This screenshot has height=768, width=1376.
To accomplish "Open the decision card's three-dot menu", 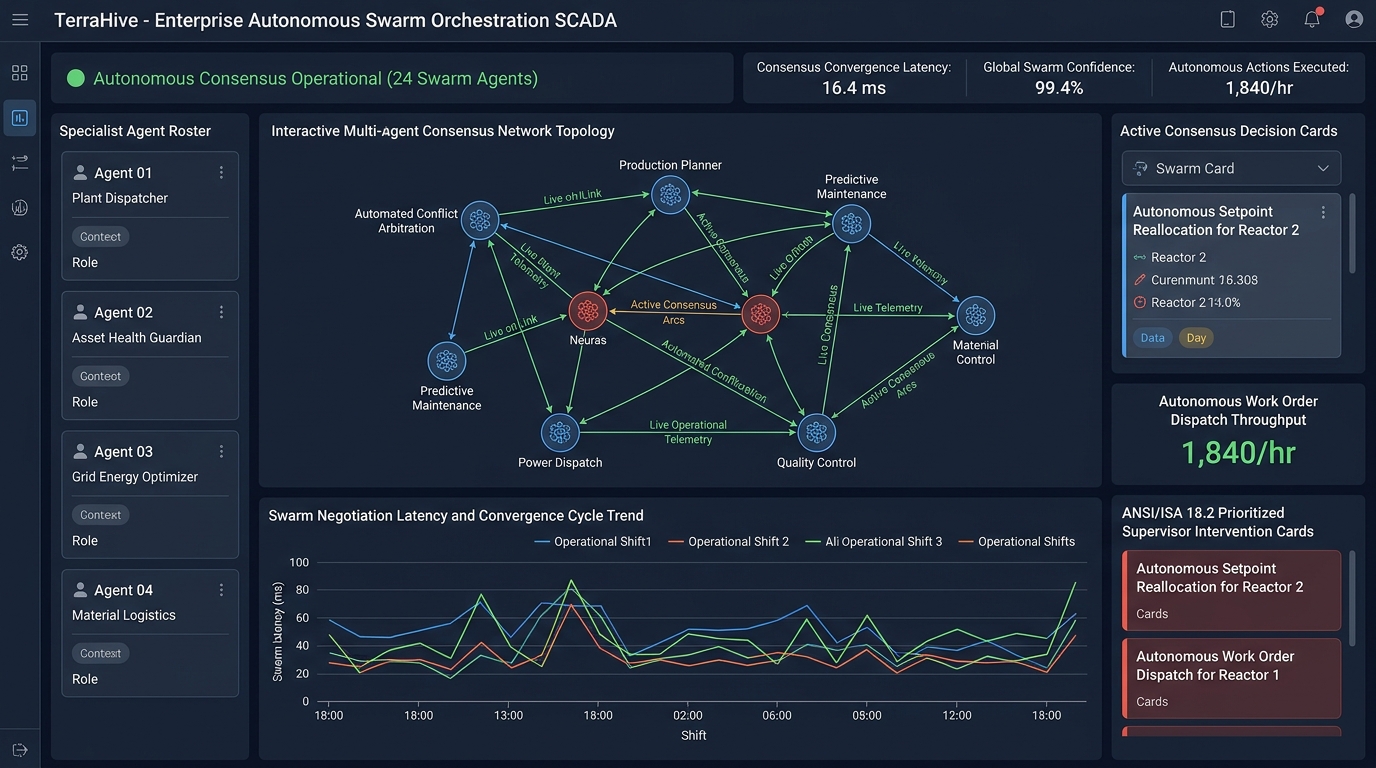I will pos(1323,212).
